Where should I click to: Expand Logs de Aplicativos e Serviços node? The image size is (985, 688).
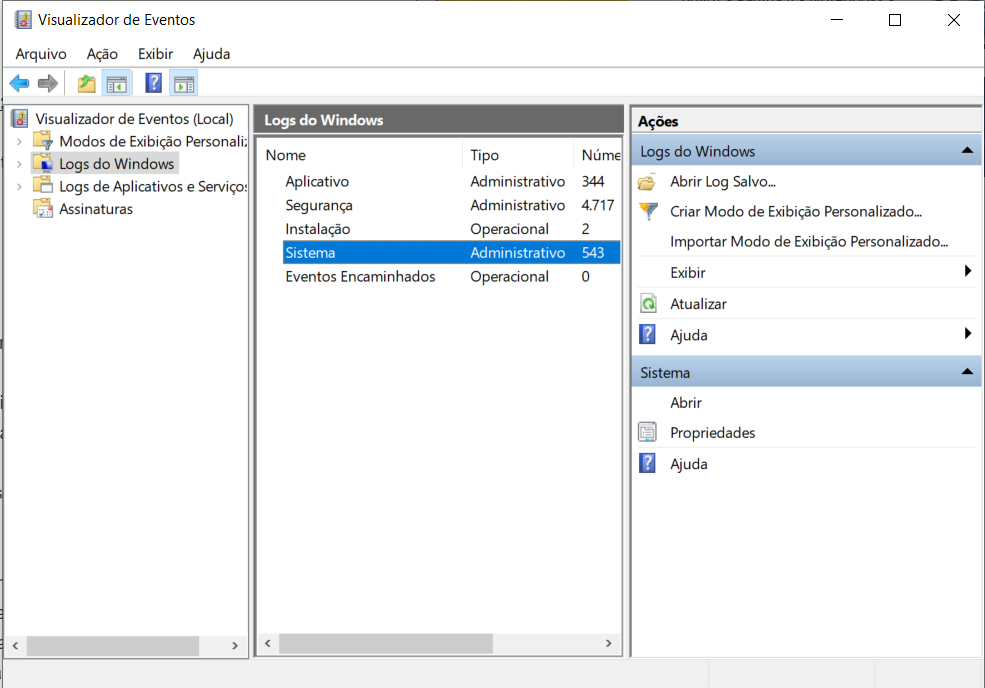point(18,187)
